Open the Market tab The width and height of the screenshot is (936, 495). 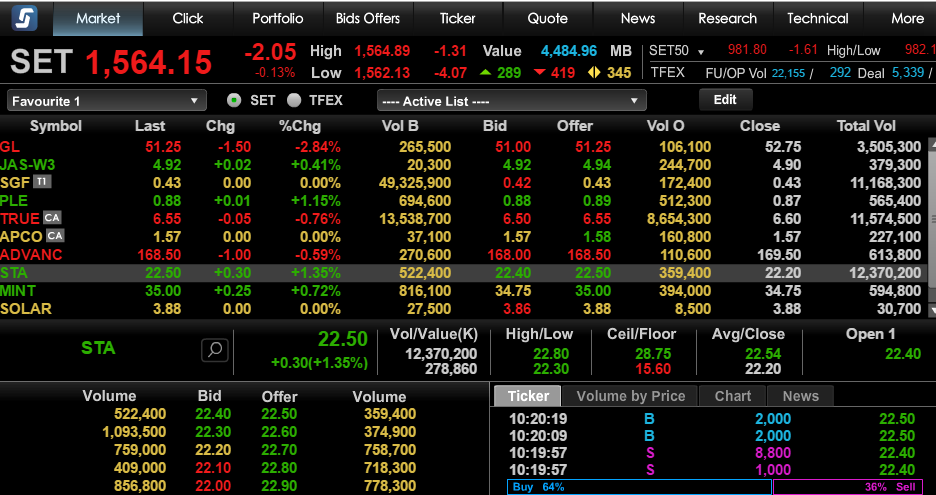pyautogui.click(x=98, y=19)
